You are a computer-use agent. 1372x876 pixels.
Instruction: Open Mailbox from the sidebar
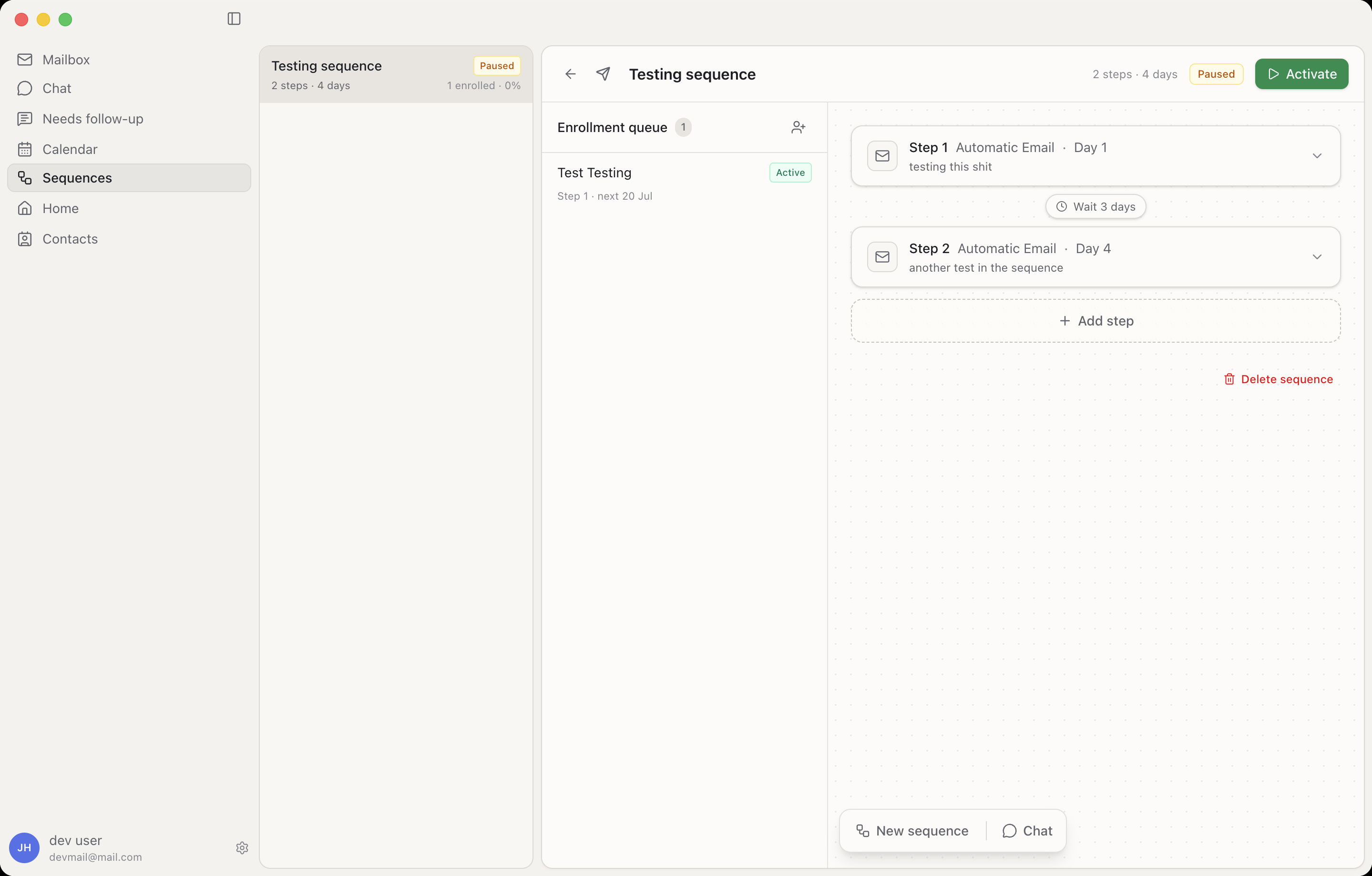click(x=129, y=59)
